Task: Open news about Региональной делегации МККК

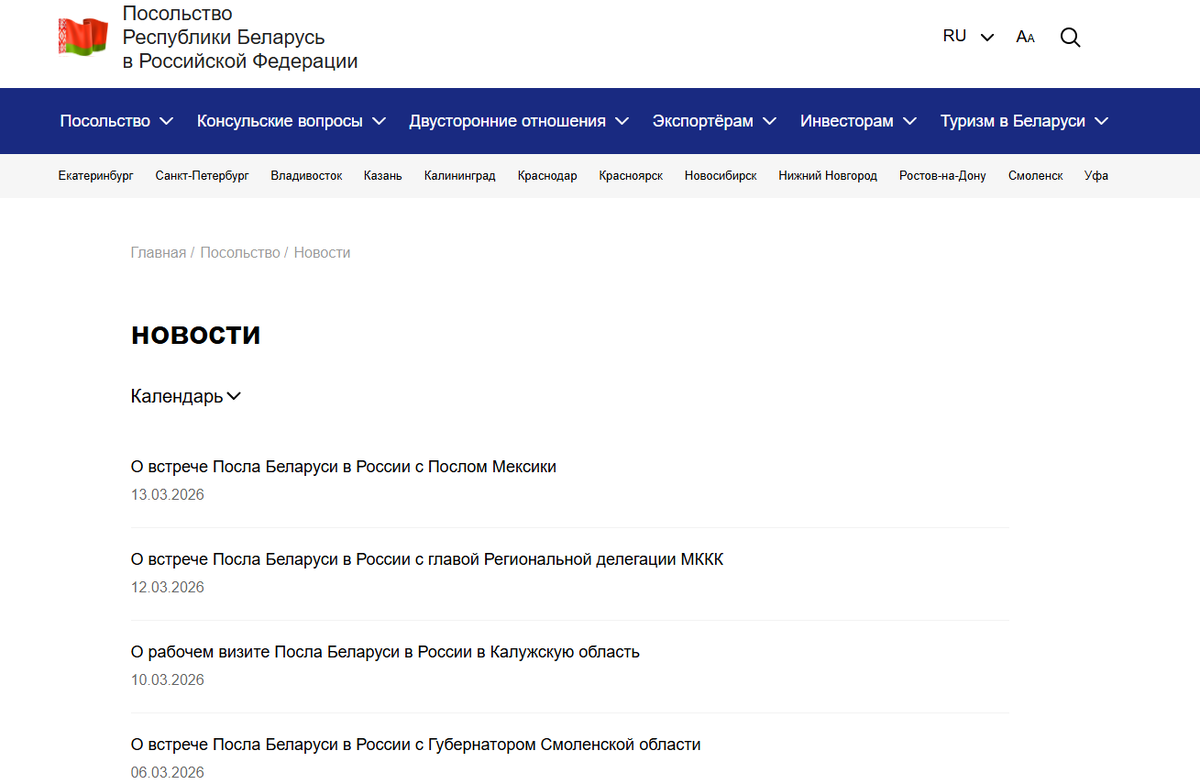Action: pos(427,560)
